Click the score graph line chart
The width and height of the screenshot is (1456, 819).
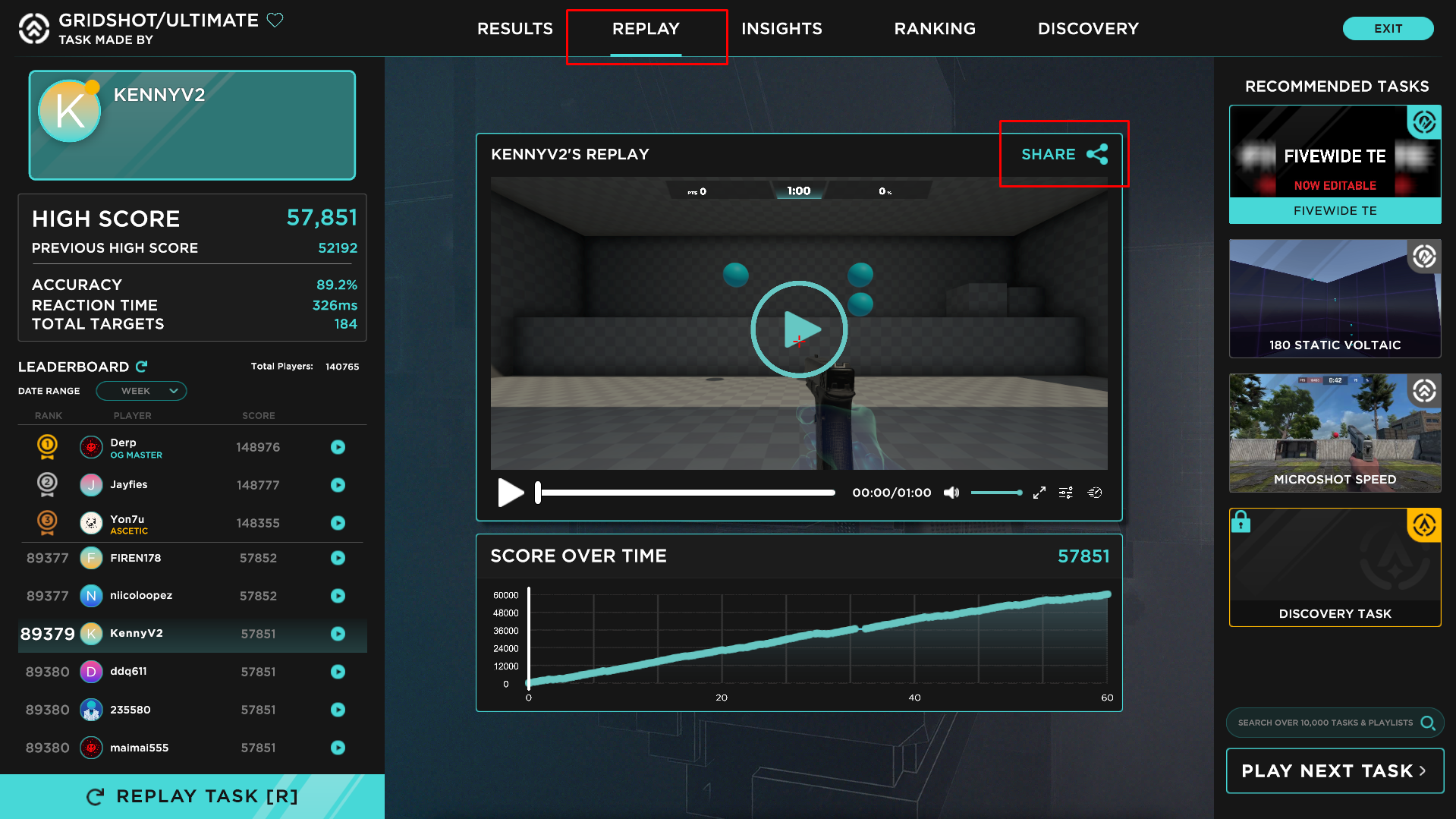coord(818,639)
